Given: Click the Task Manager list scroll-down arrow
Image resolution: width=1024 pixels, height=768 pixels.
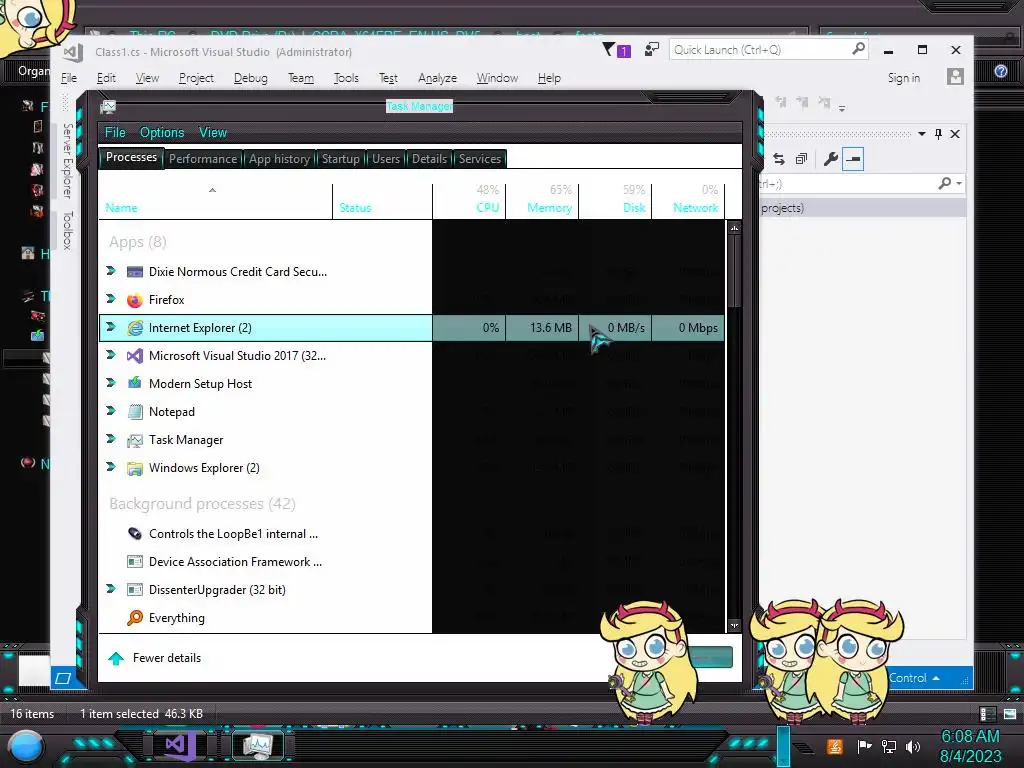Looking at the screenshot, I should point(734,625).
